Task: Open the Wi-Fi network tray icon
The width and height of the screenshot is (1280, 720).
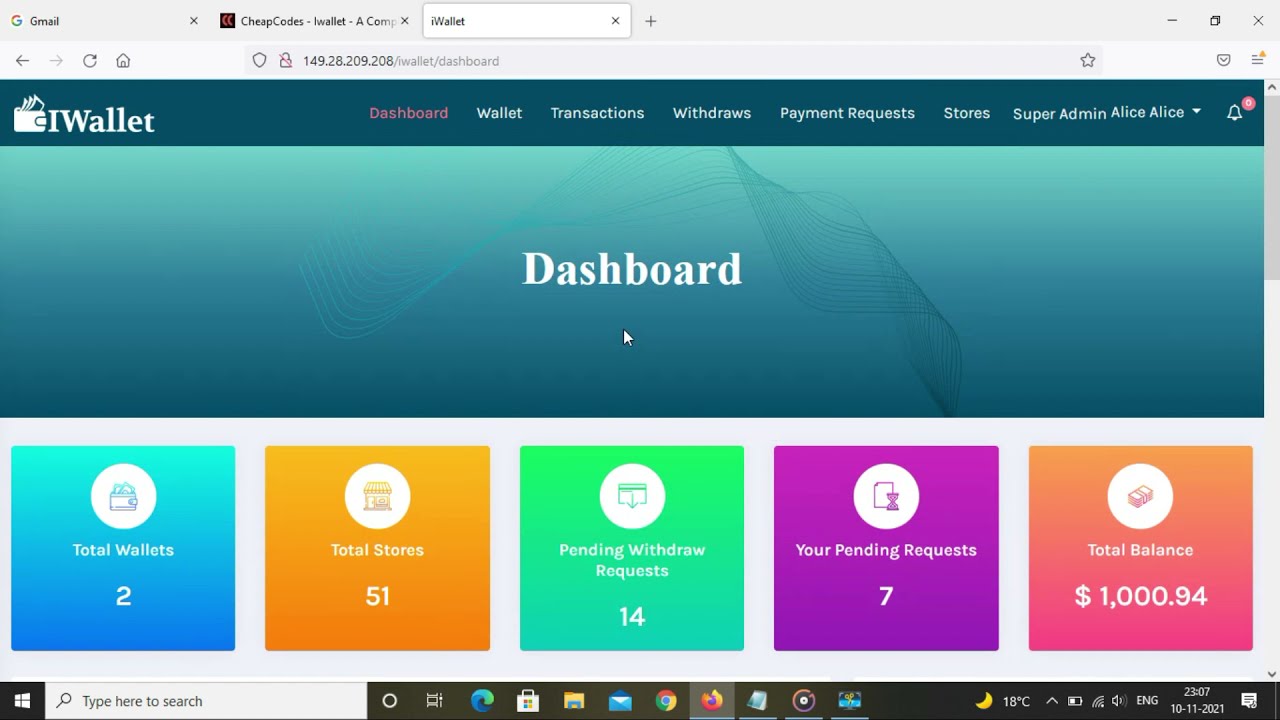Action: 1098,701
